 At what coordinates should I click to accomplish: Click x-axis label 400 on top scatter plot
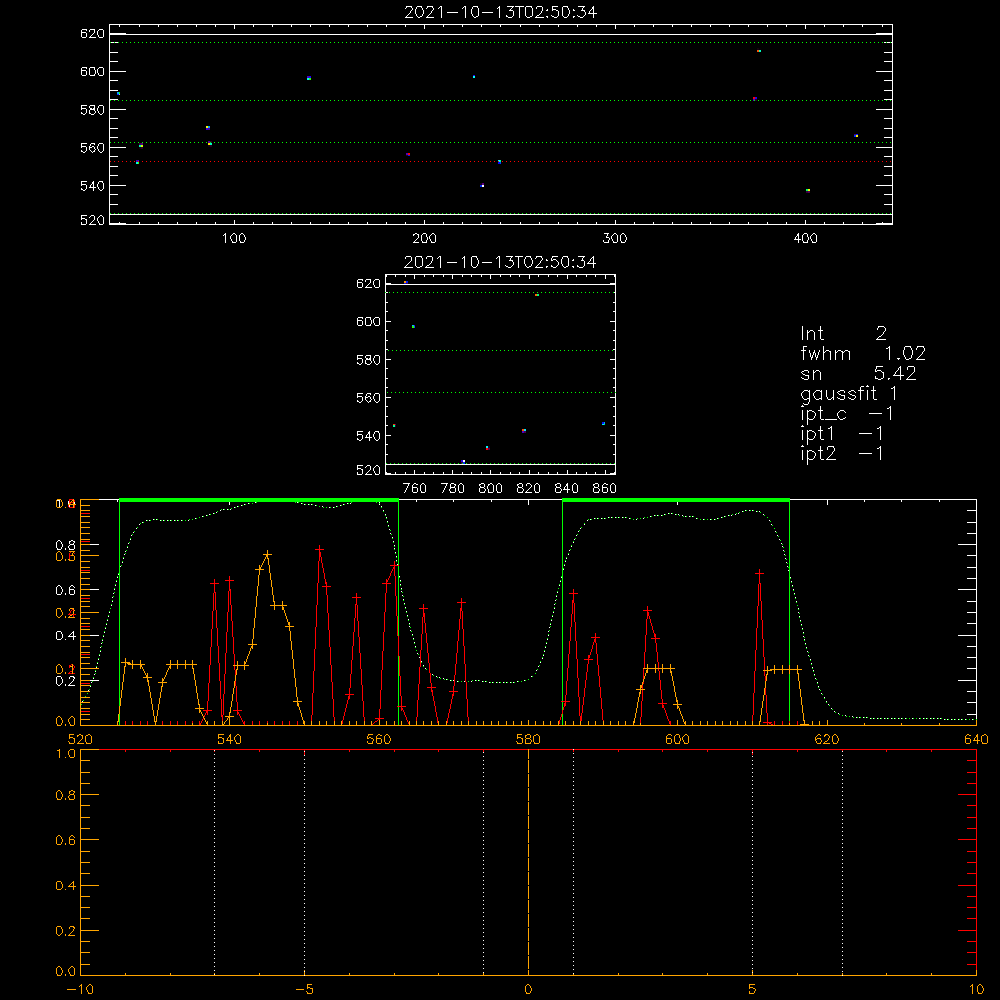coord(805,239)
